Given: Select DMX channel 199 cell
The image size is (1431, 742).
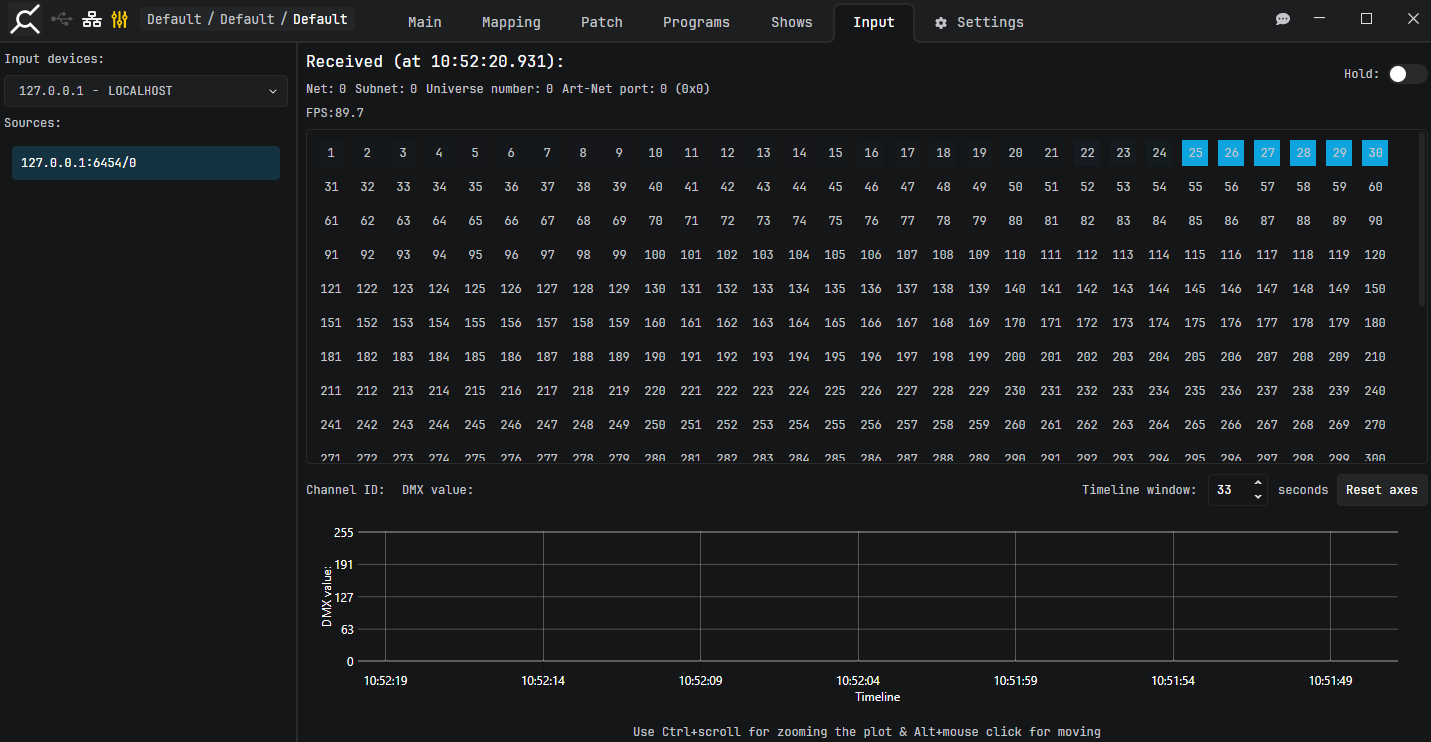Looking at the screenshot, I should pyautogui.click(x=979, y=357).
